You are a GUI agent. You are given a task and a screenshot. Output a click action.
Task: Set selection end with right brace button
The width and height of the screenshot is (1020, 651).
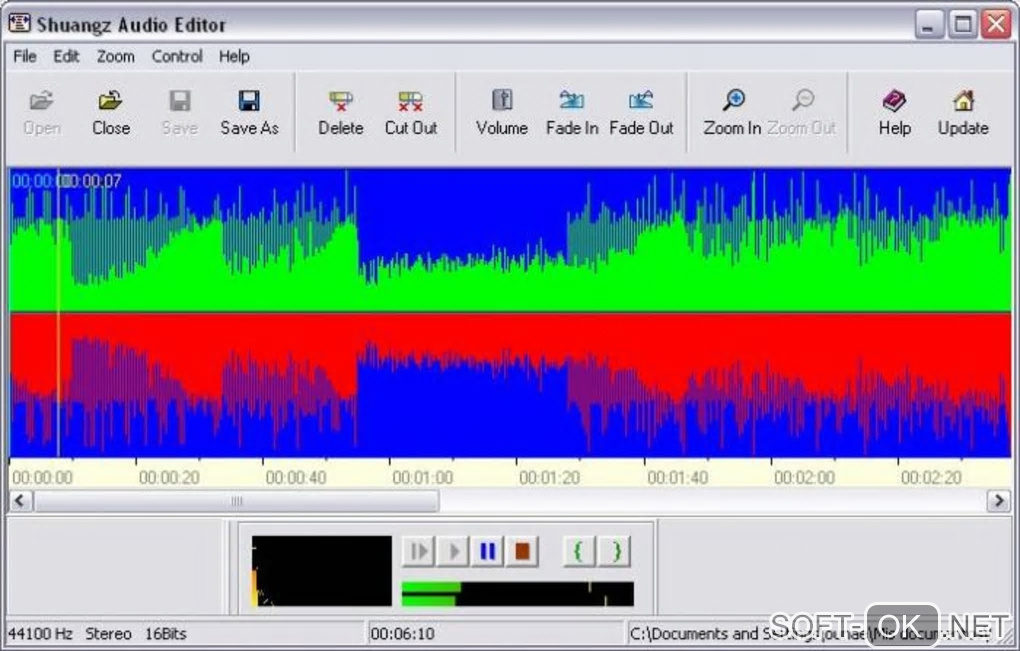(x=614, y=551)
